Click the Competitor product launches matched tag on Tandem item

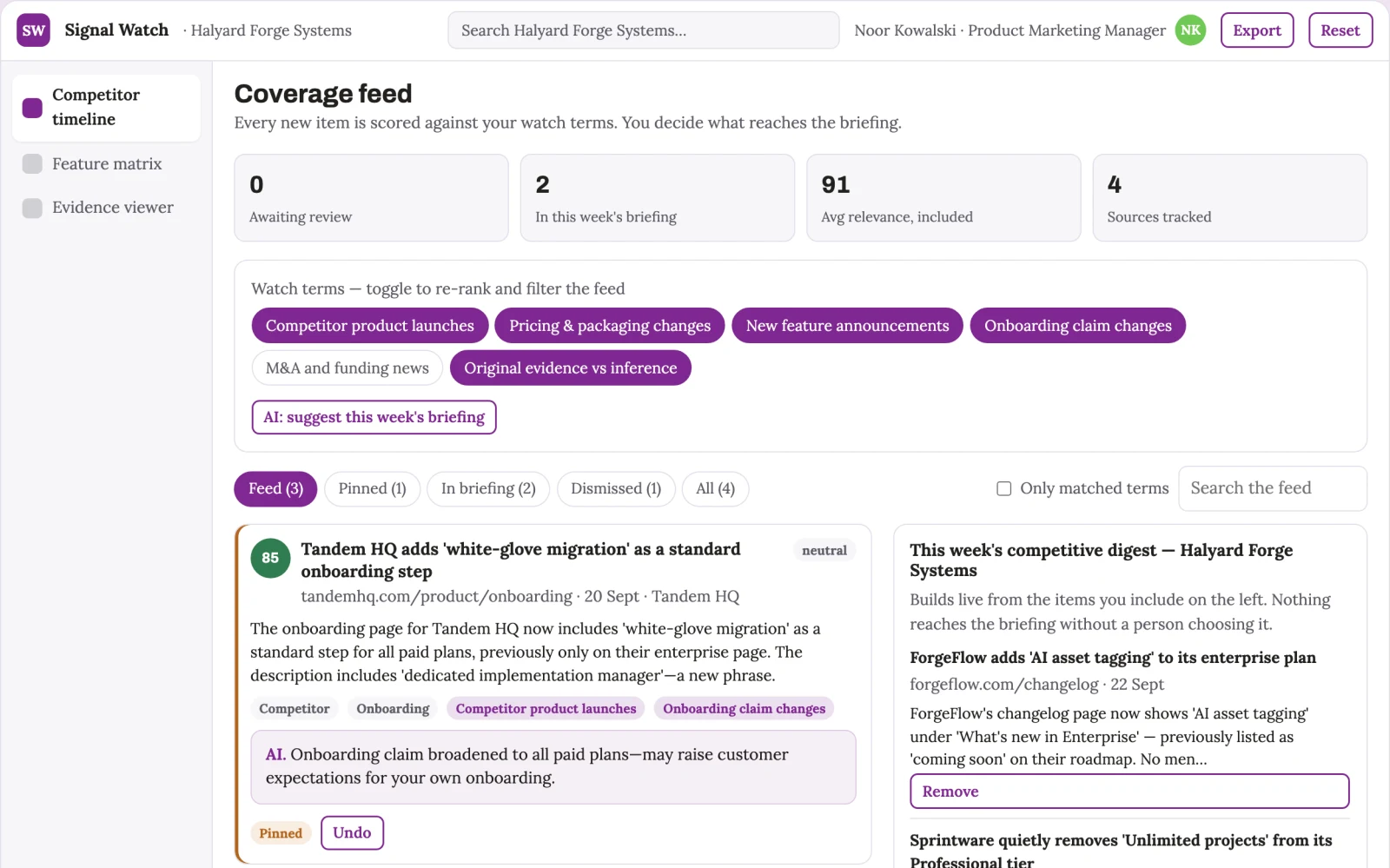pyautogui.click(x=546, y=709)
